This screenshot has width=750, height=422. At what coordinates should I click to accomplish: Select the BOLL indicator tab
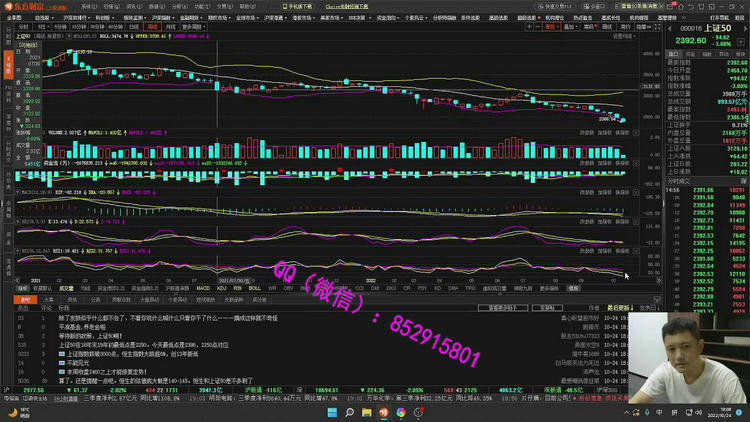[x=254, y=288]
